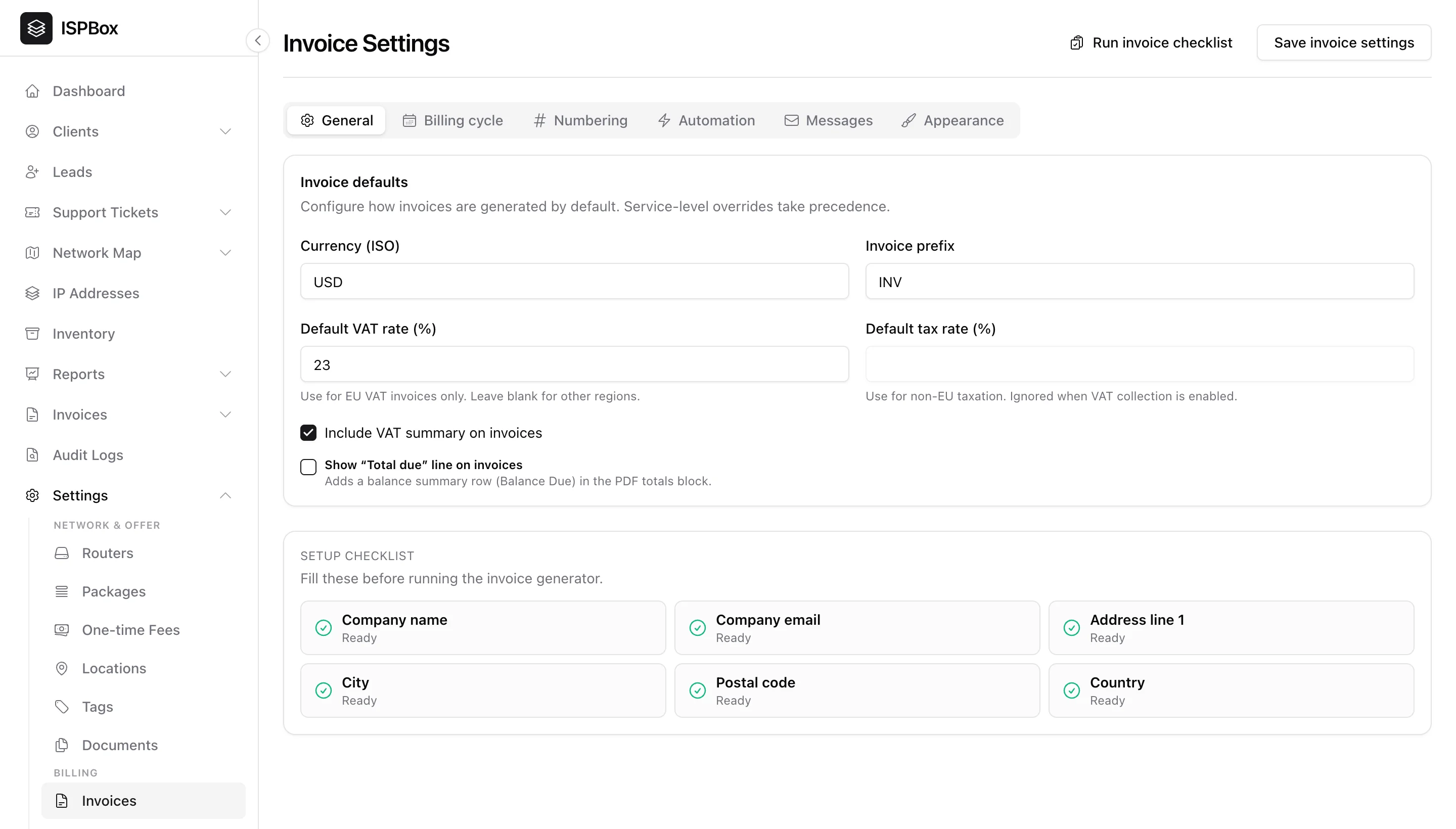Screen dimensions: 1456x829
Task: Open Tags settings page
Action: pyautogui.click(x=144, y=707)
